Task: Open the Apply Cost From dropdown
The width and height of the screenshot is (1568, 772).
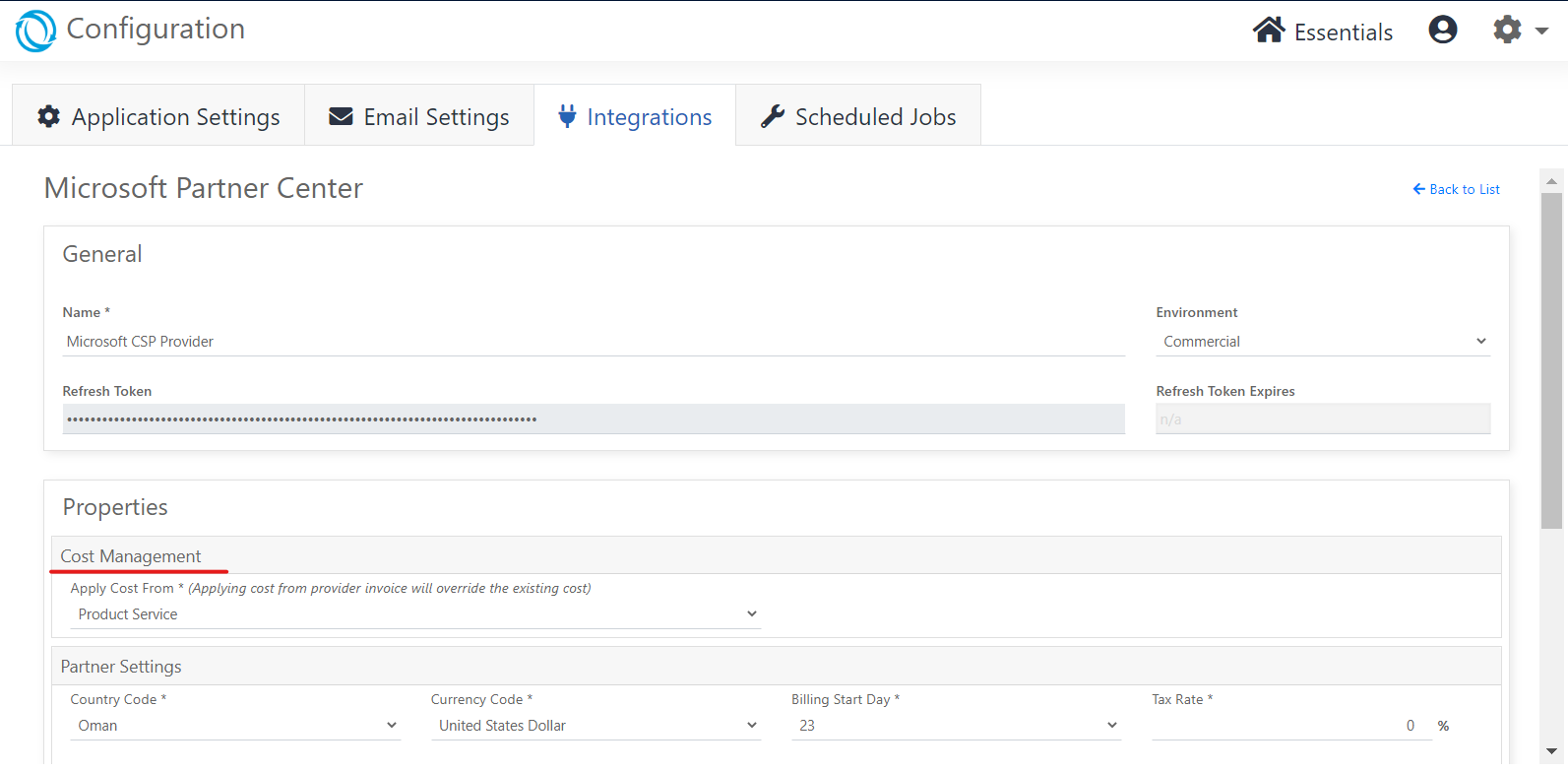Action: pos(415,614)
